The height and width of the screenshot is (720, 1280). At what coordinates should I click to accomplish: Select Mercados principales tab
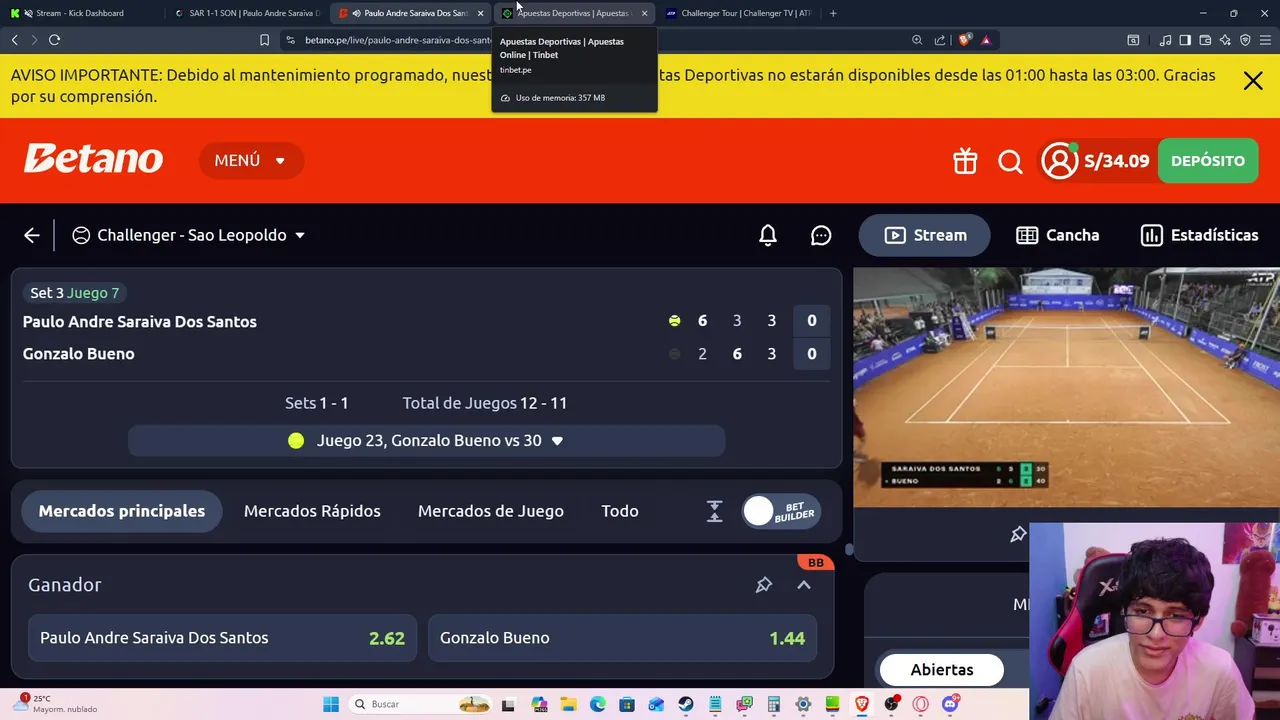tap(122, 511)
